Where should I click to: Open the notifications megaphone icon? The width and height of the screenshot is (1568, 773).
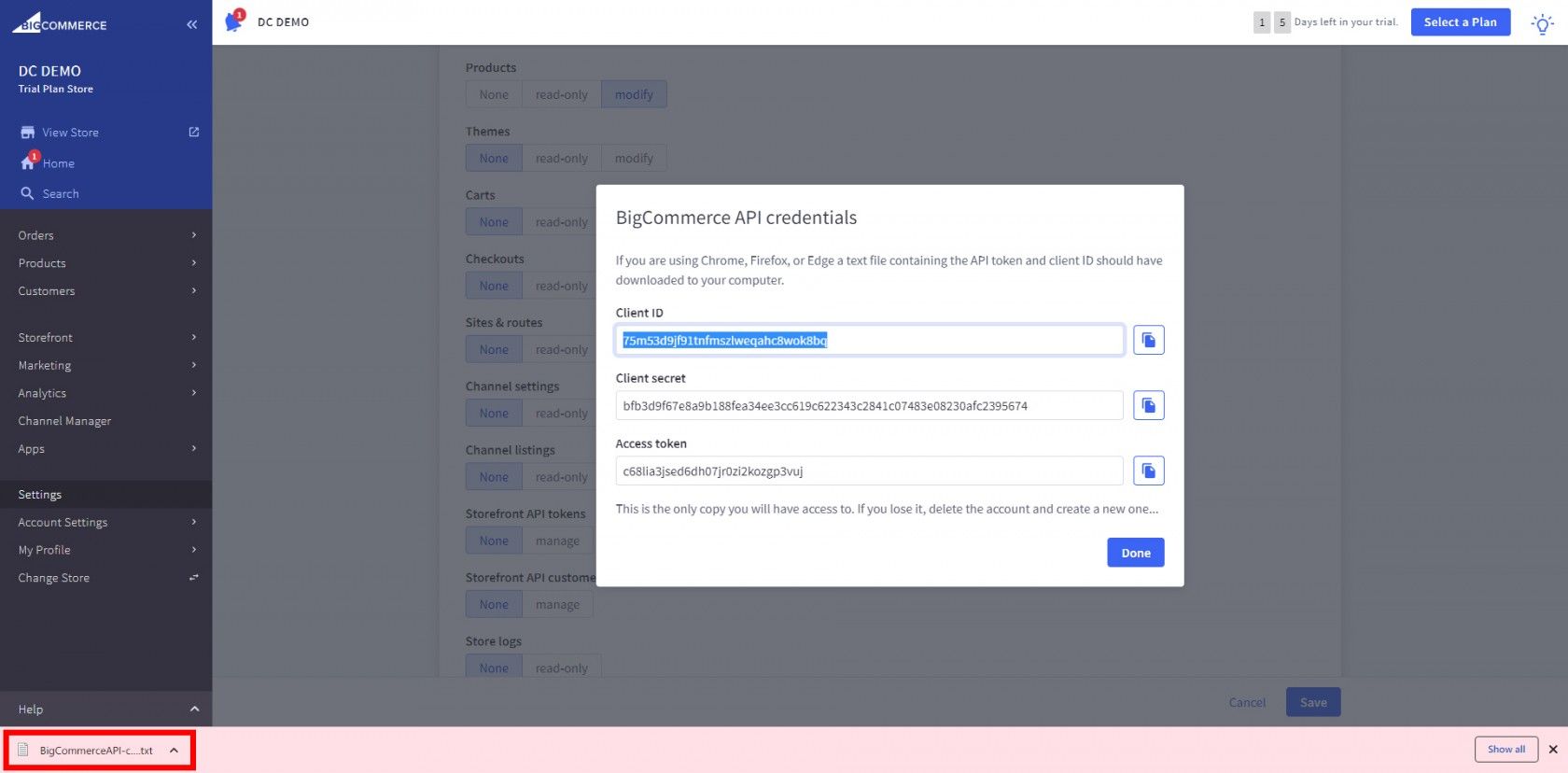[234, 21]
